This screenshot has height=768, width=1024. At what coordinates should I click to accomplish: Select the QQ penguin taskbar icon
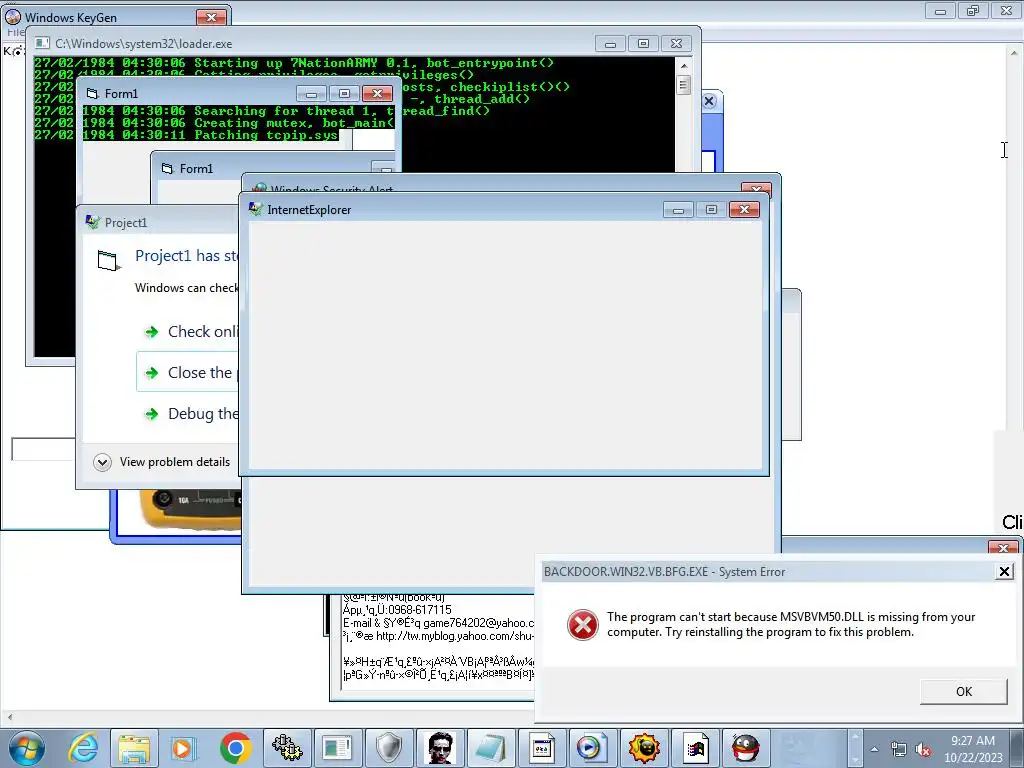(745, 748)
